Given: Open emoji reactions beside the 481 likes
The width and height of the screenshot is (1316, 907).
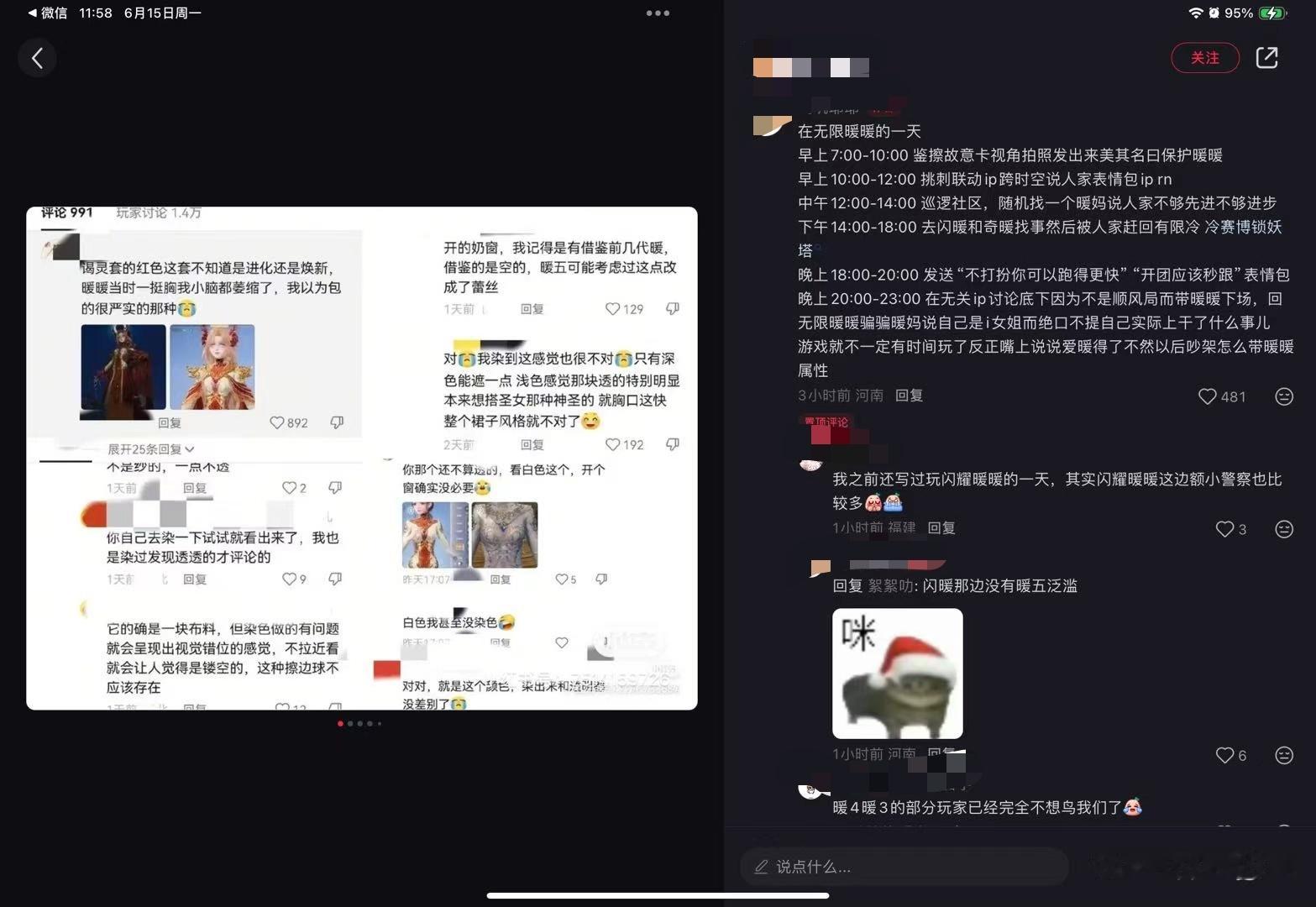Looking at the screenshot, I should tap(1284, 396).
